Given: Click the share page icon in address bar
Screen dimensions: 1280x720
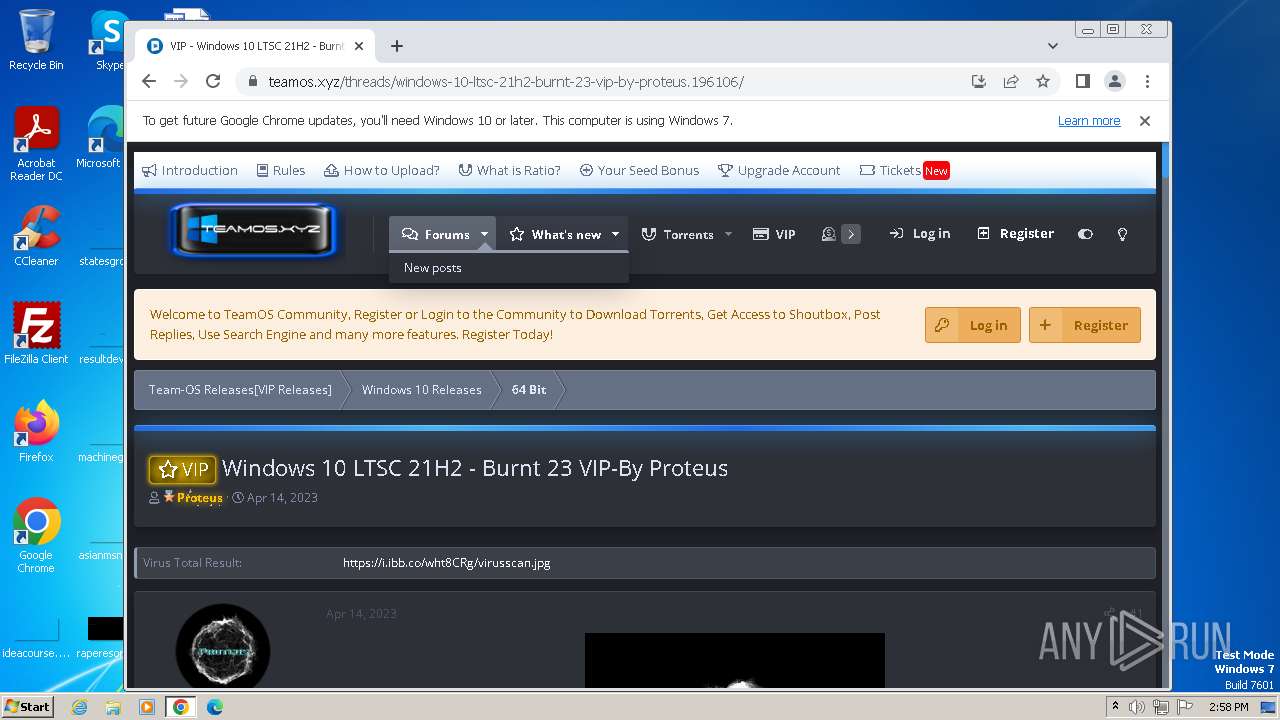Looking at the screenshot, I should [1011, 81].
